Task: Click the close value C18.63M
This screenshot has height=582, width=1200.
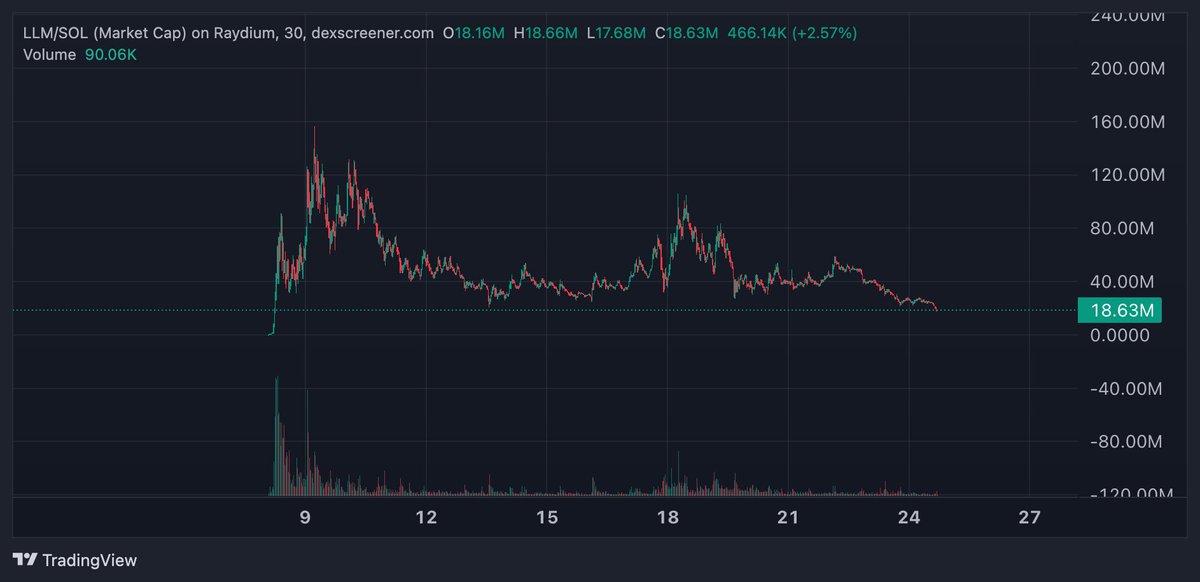Action: click(687, 33)
